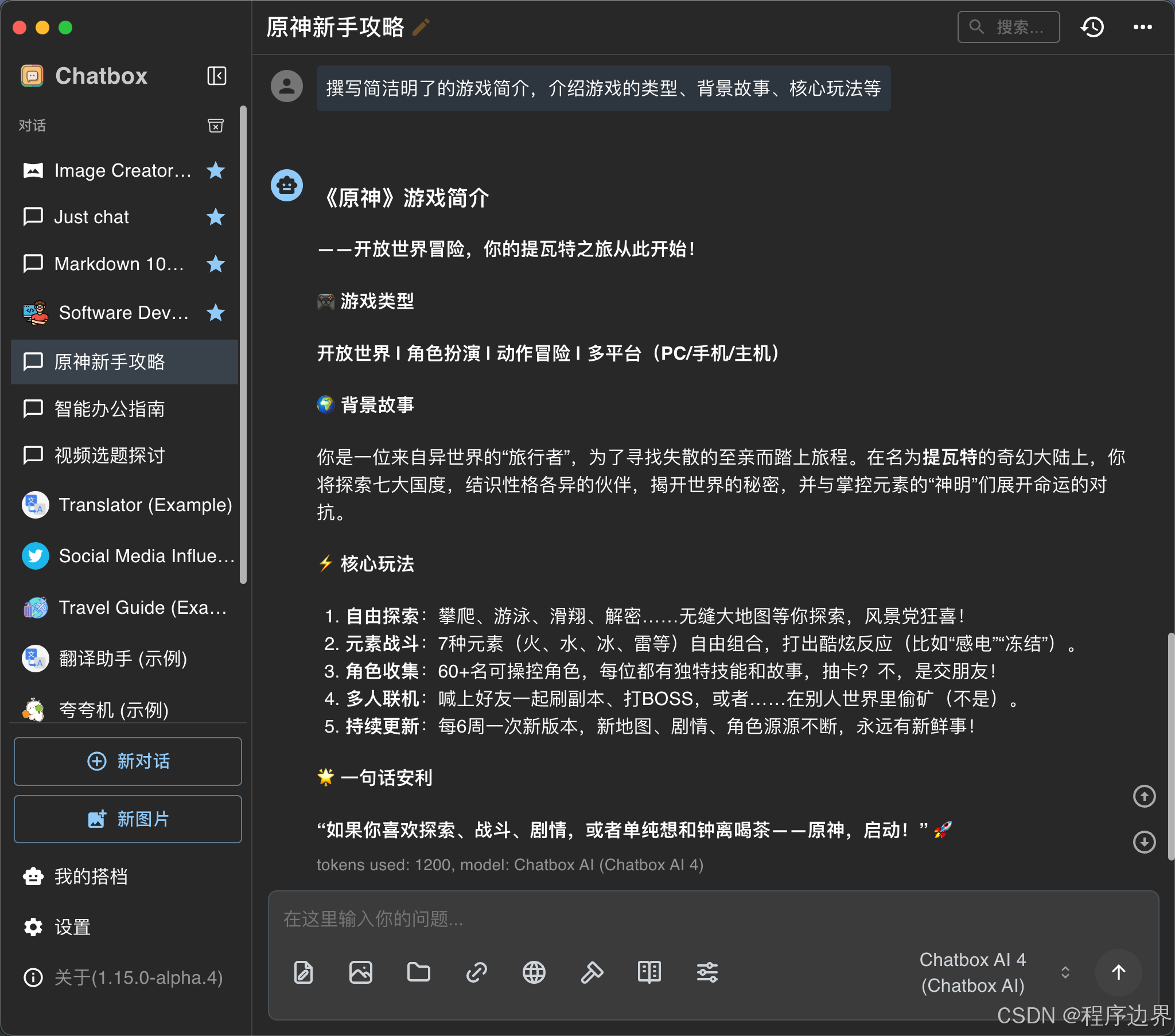Collapse the sidebar with the panel icon

coord(217,76)
